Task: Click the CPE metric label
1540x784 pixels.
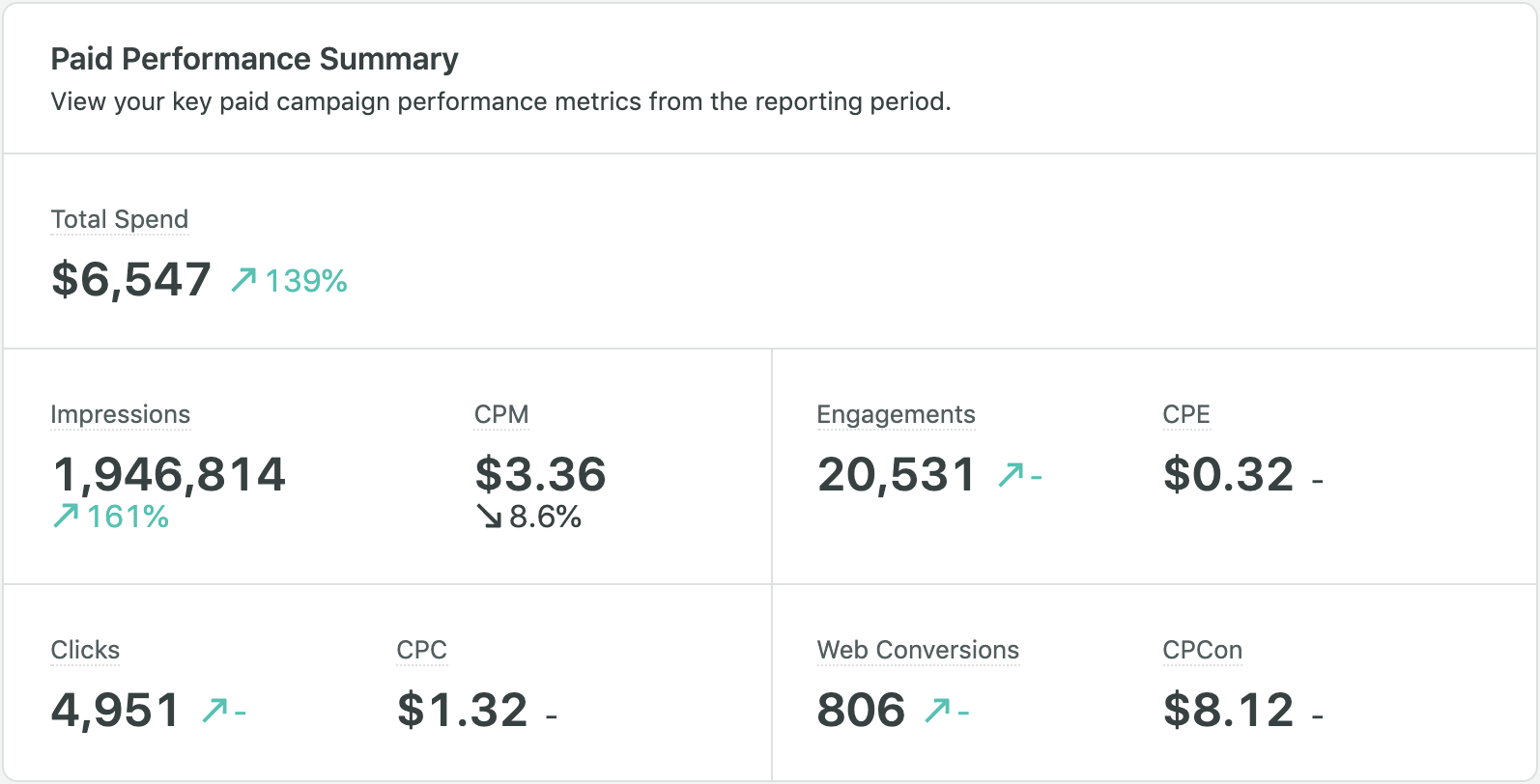Action: click(x=1186, y=414)
